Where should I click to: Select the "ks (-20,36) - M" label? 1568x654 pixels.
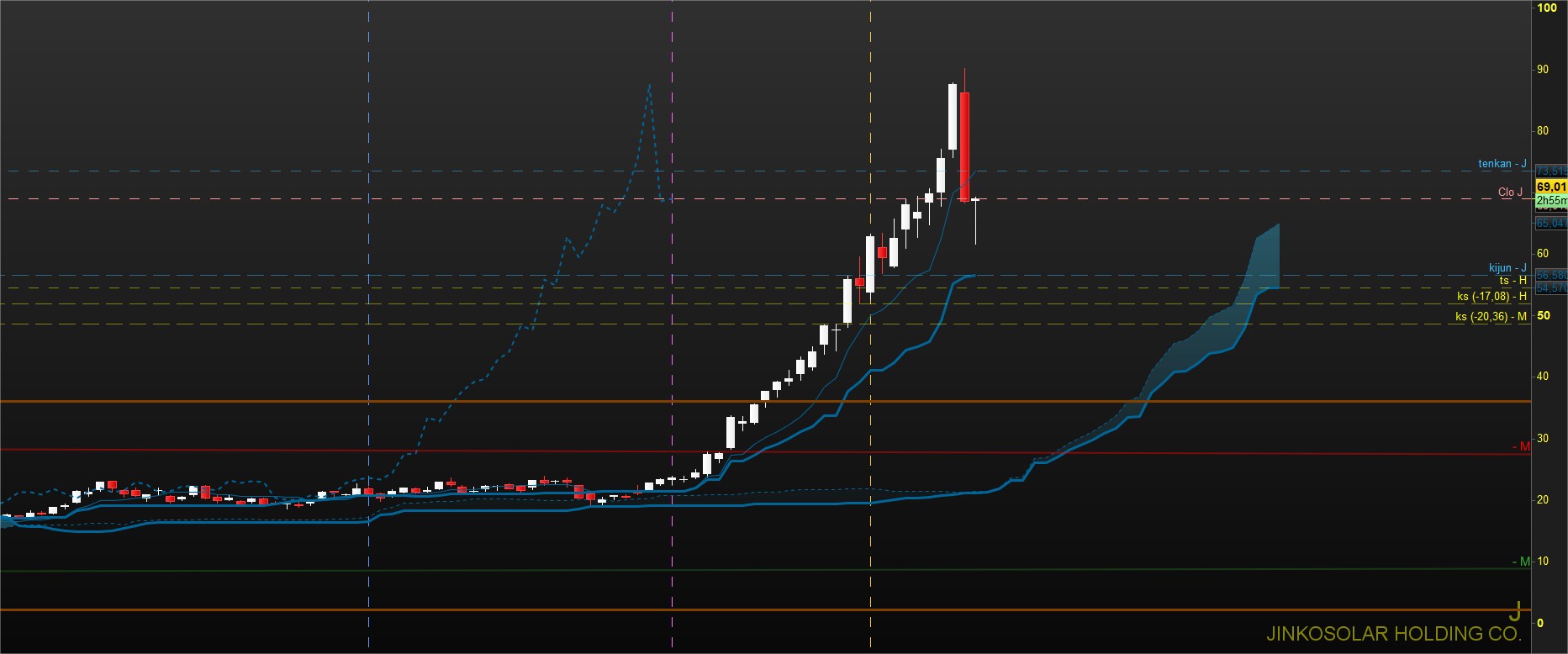coord(1491,317)
